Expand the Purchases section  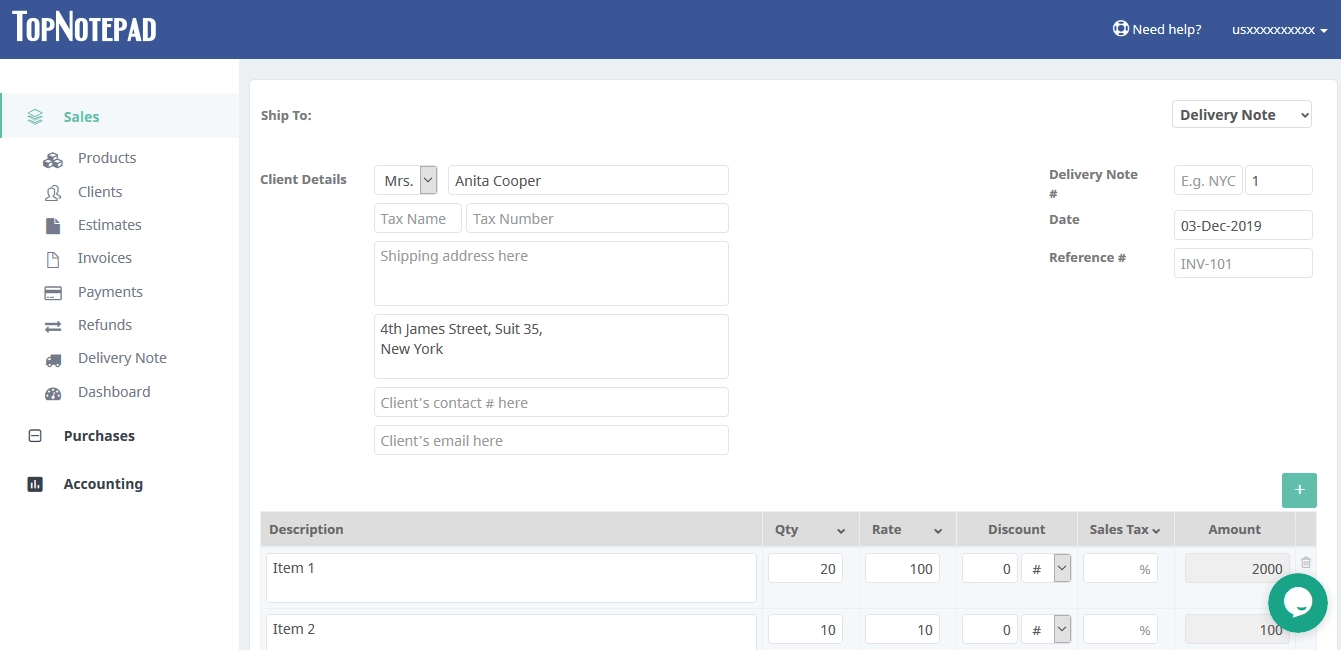(x=98, y=435)
